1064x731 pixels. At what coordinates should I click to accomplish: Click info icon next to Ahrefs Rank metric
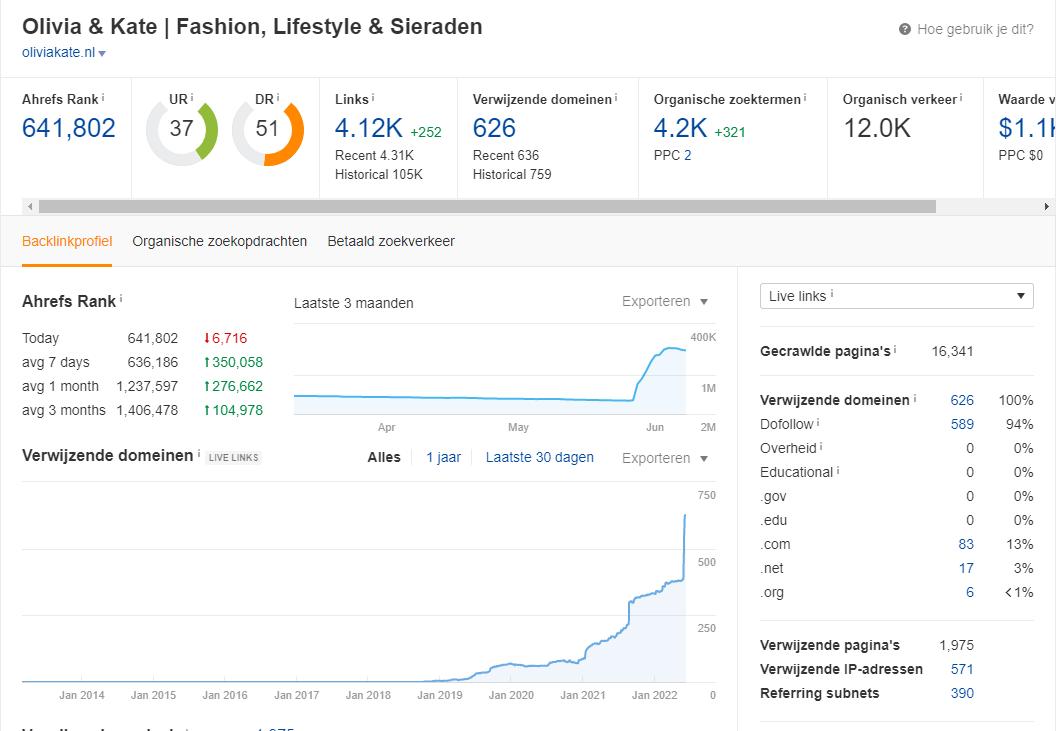click(x=103, y=98)
